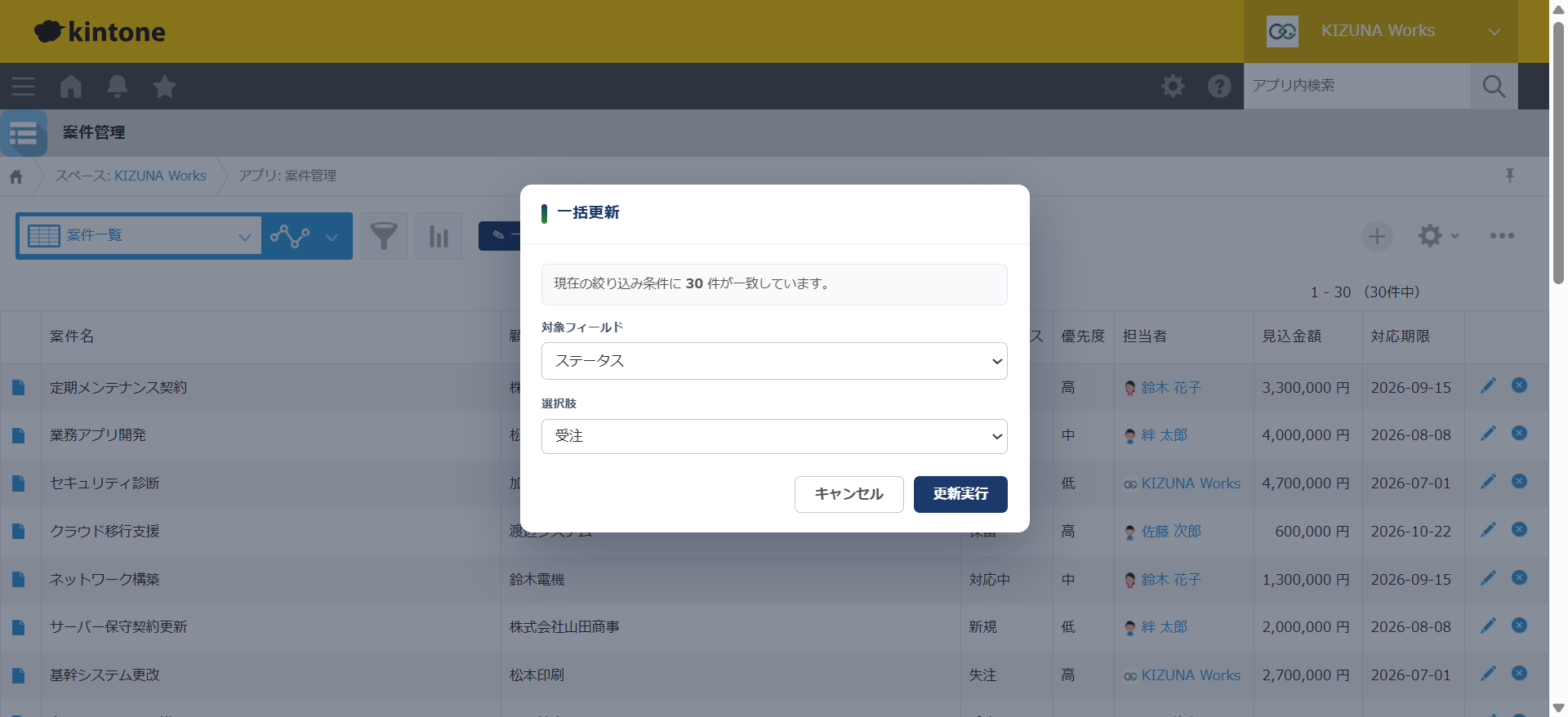This screenshot has width=1568, height=717.
Task: Edit the クラウド移行支援 record
Action: (1488, 530)
